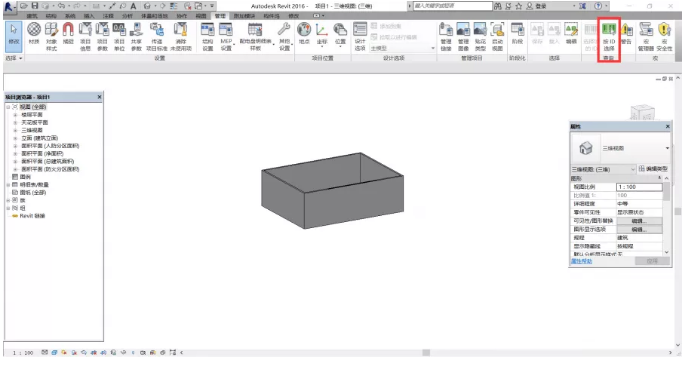This screenshot has height=365, width=687.
Task: Expand Ceiling Plans (天花板平面) node
Action: tap(15, 123)
